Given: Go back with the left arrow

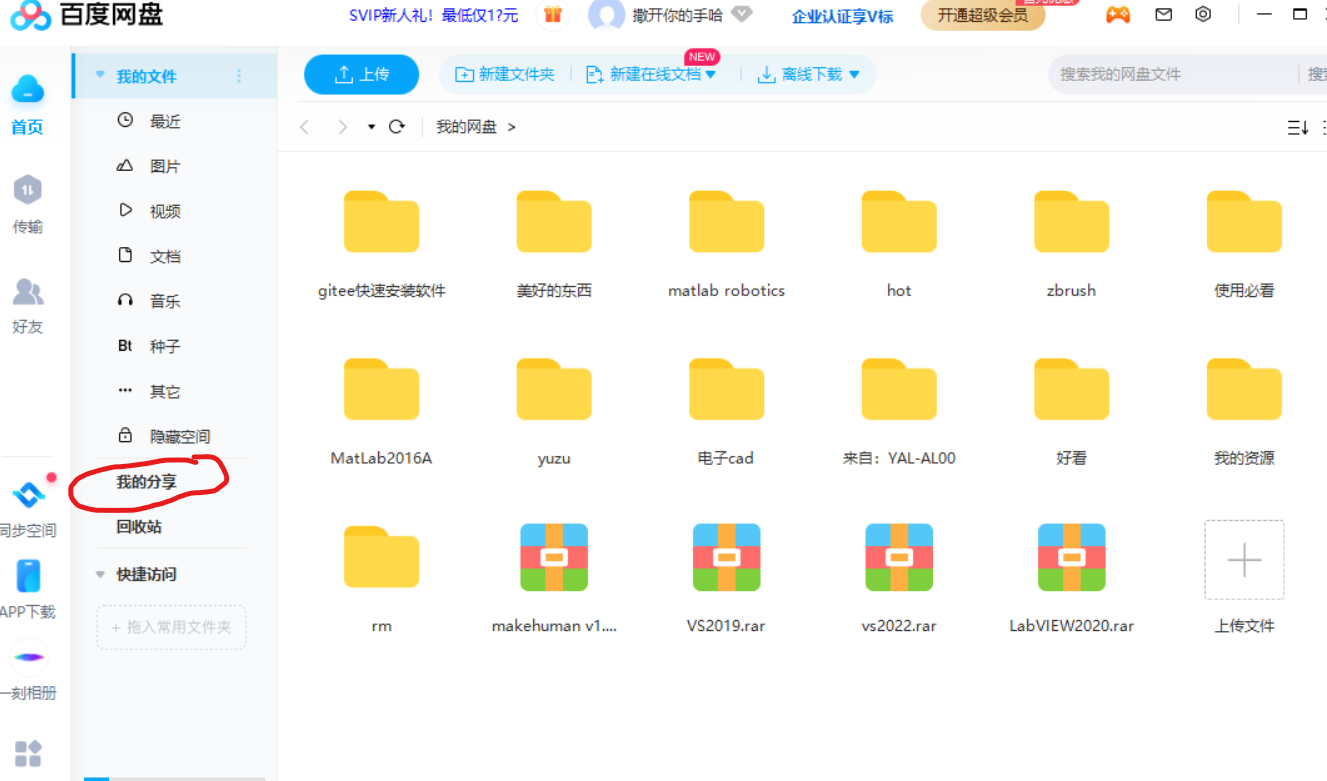Looking at the screenshot, I should (x=305, y=127).
